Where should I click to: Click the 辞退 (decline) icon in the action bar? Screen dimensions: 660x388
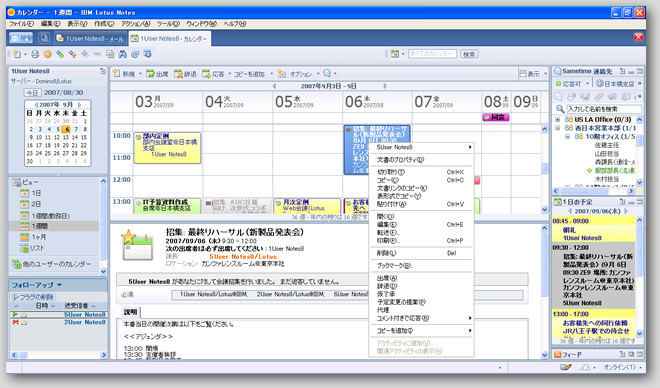point(178,74)
